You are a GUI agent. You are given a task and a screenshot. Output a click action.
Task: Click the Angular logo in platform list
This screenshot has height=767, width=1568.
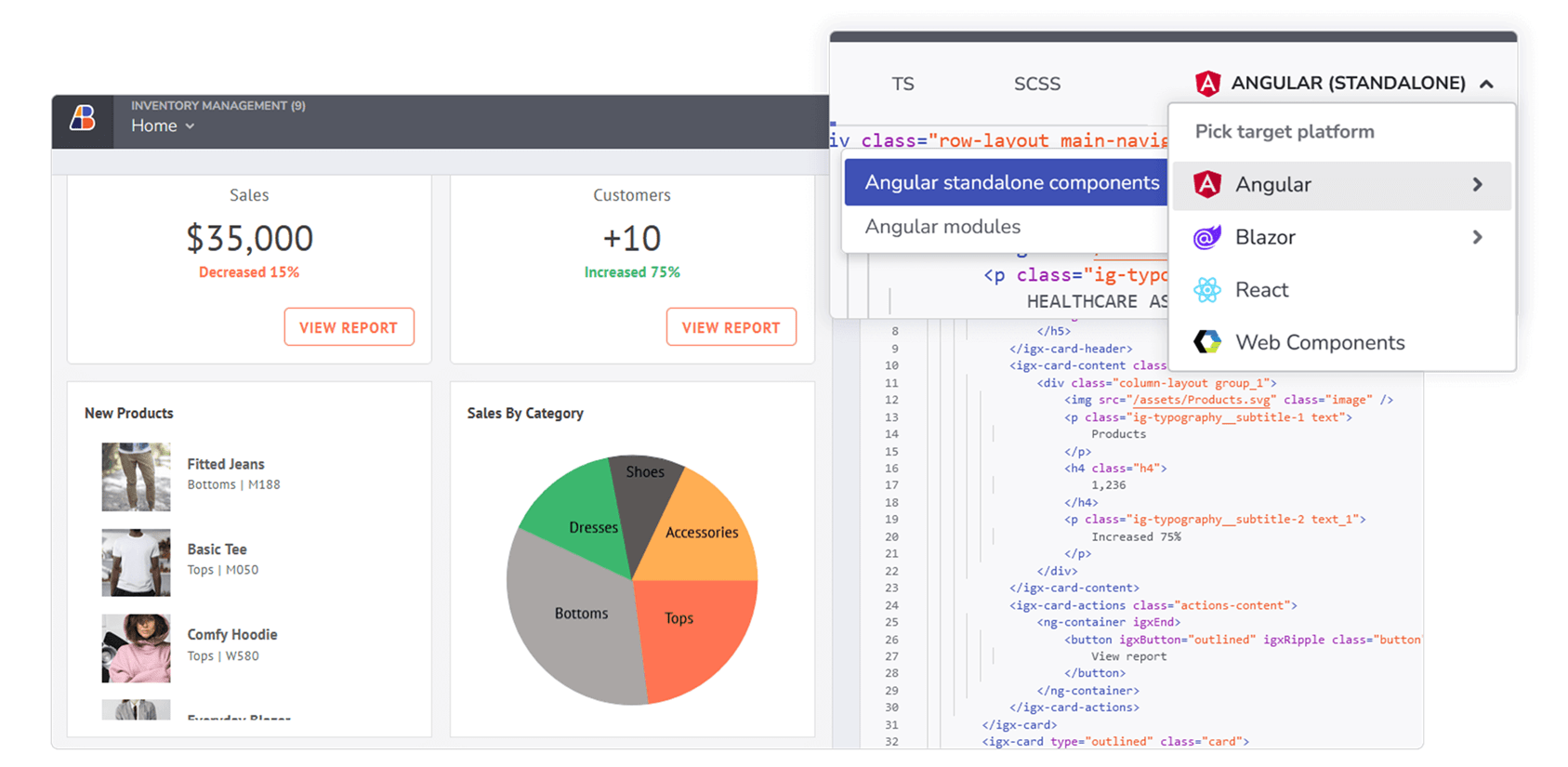[x=1206, y=185]
